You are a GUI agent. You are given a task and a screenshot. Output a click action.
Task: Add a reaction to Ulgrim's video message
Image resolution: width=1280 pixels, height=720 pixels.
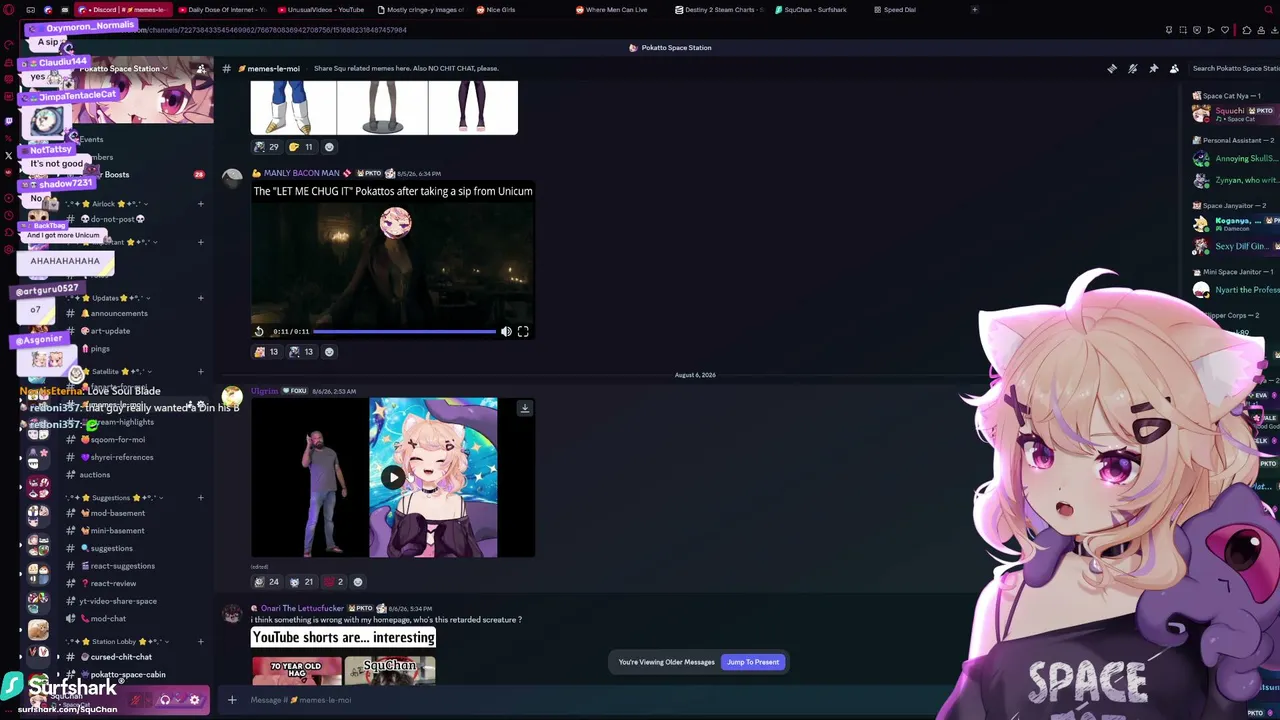pyautogui.click(x=358, y=582)
